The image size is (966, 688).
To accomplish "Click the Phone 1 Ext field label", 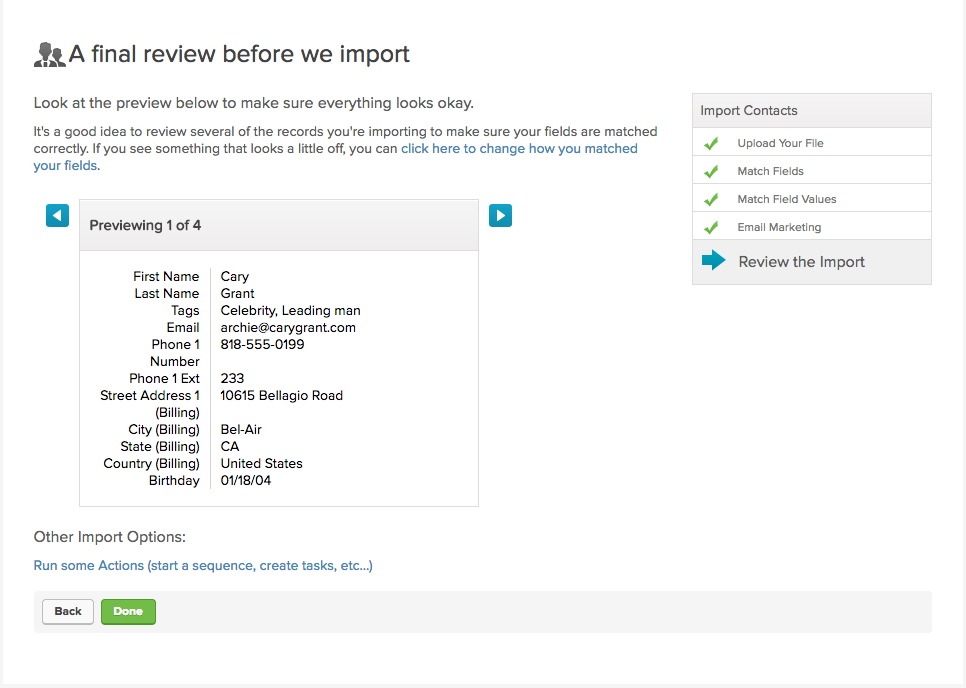I will (164, 378).
